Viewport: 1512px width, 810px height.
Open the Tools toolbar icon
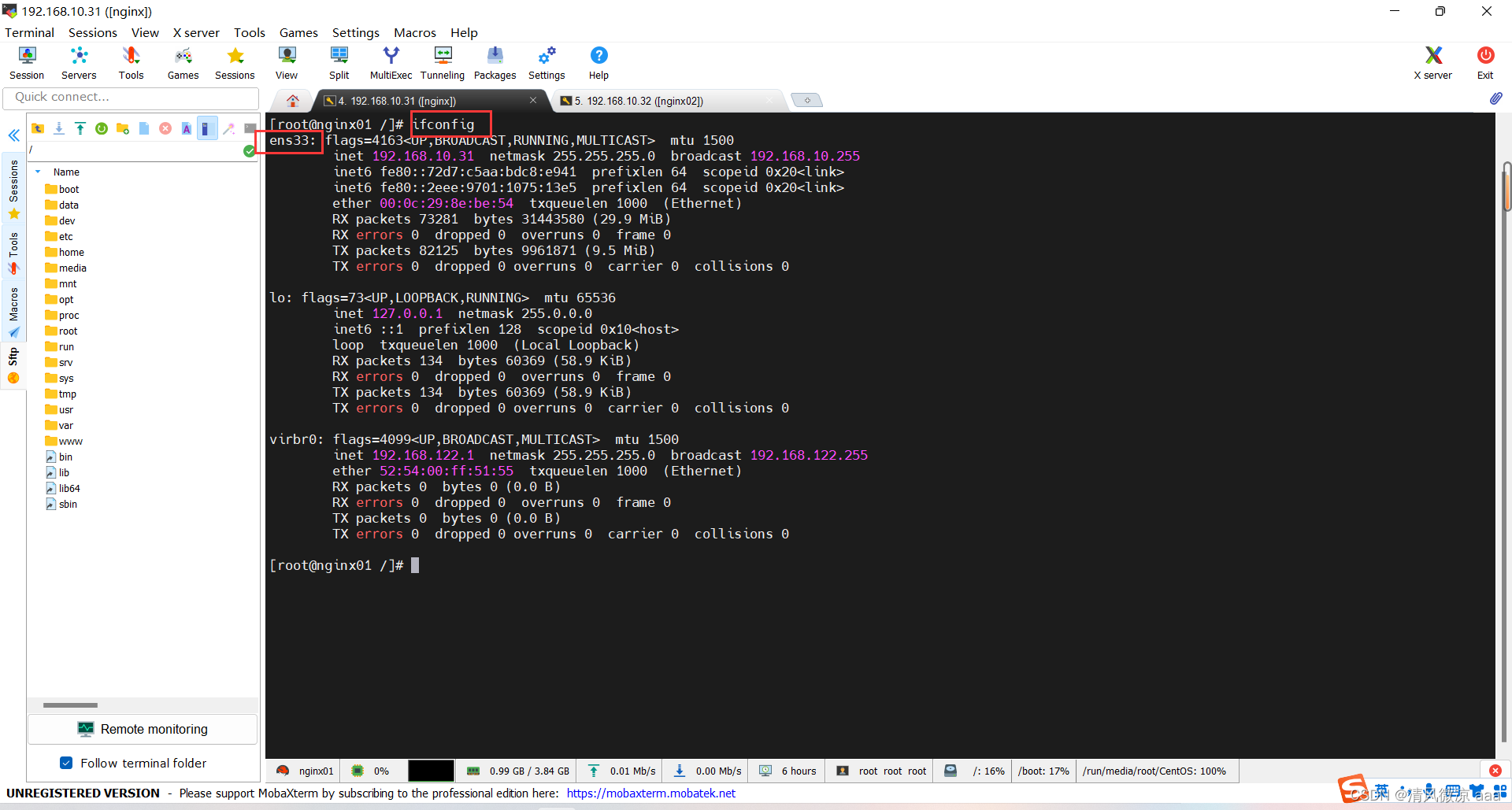131,63
